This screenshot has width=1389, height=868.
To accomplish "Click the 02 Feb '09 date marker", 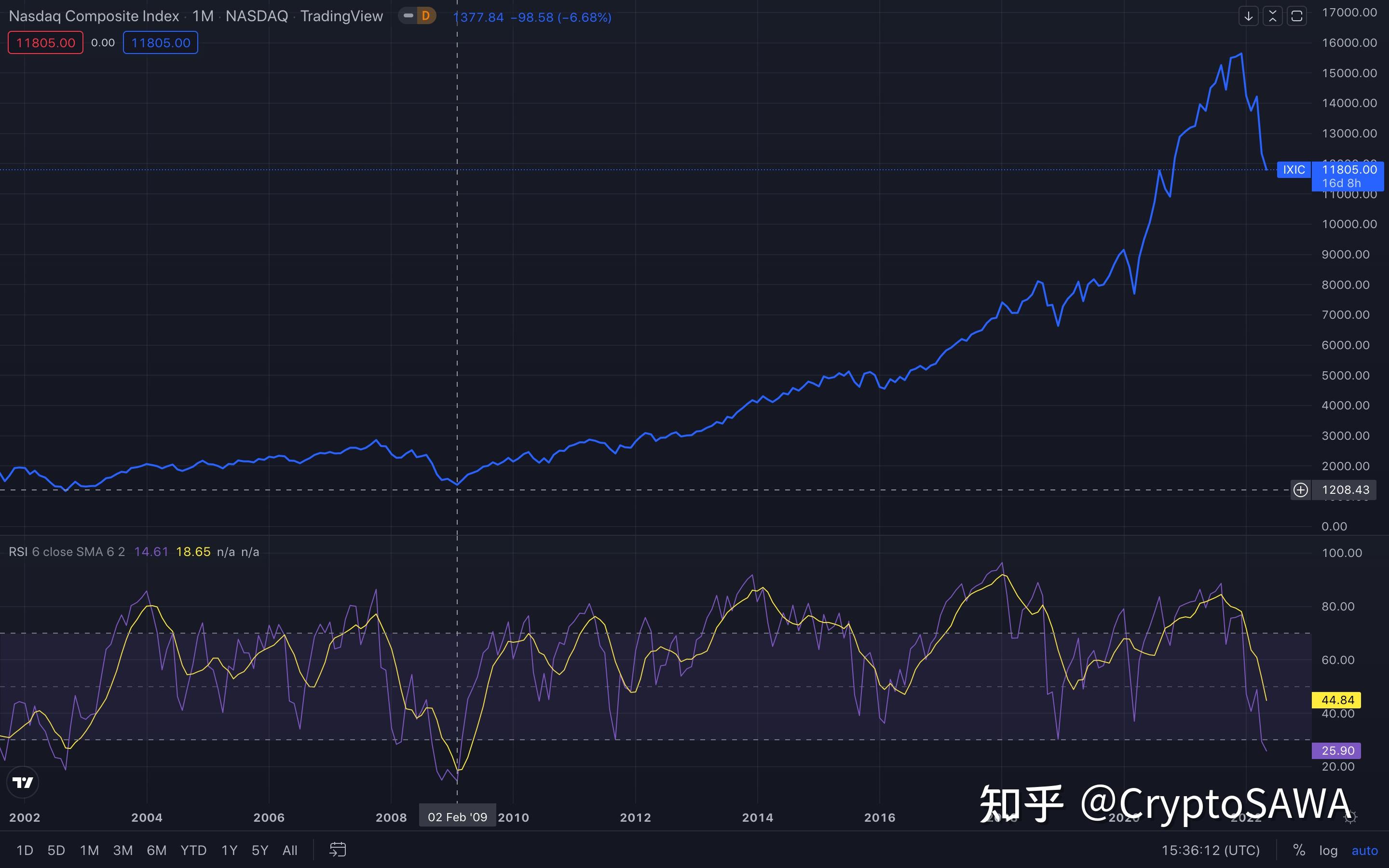I will click(x=457, y=816).
